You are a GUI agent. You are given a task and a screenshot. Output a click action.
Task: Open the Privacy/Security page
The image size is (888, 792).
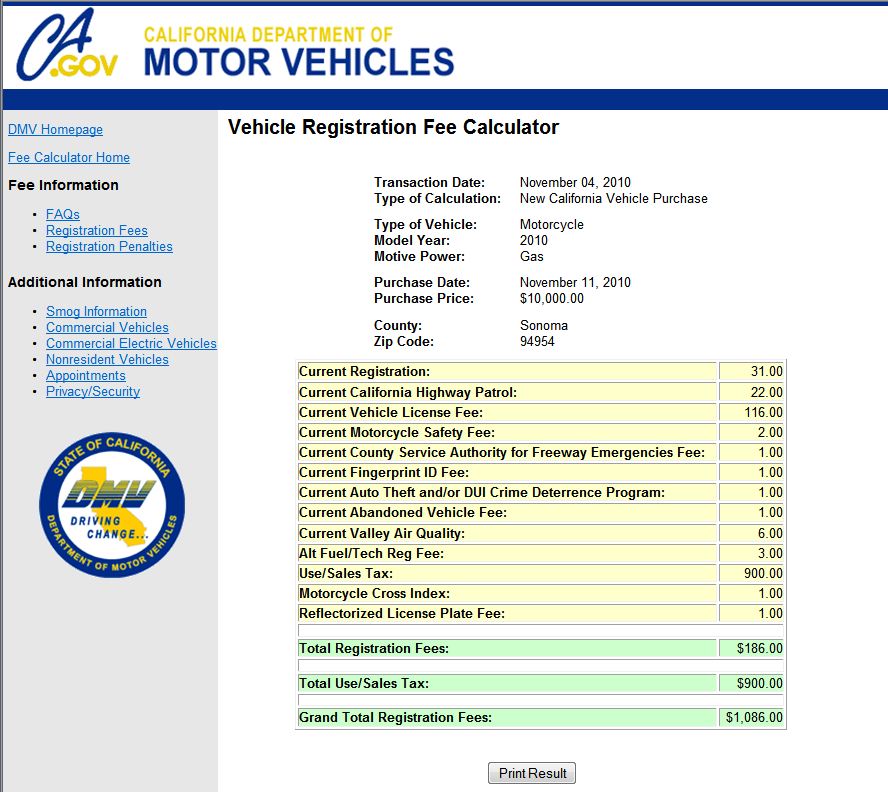click(x=90, y=391)
